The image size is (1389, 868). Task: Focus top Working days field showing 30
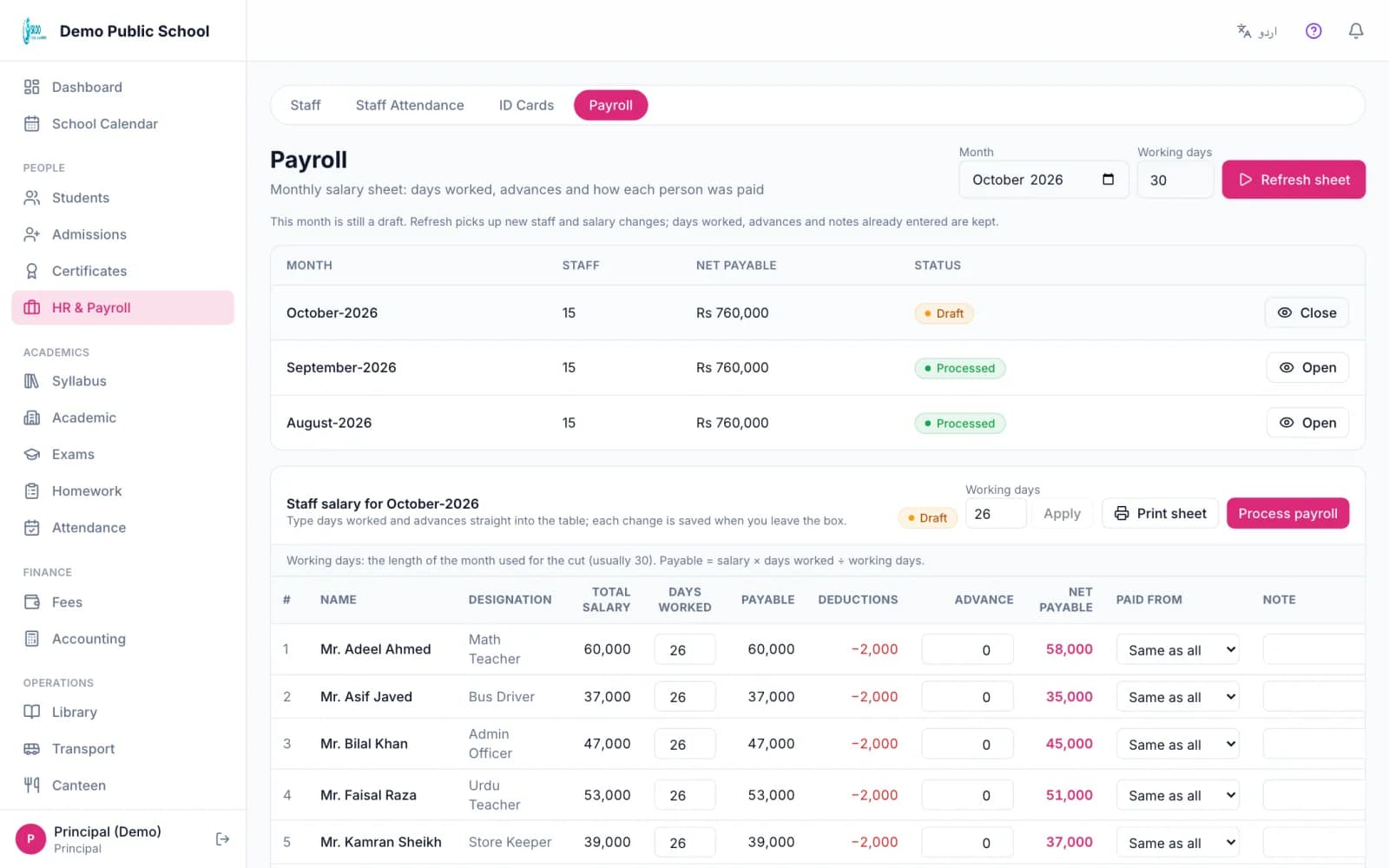click(x=1175, y=180)
